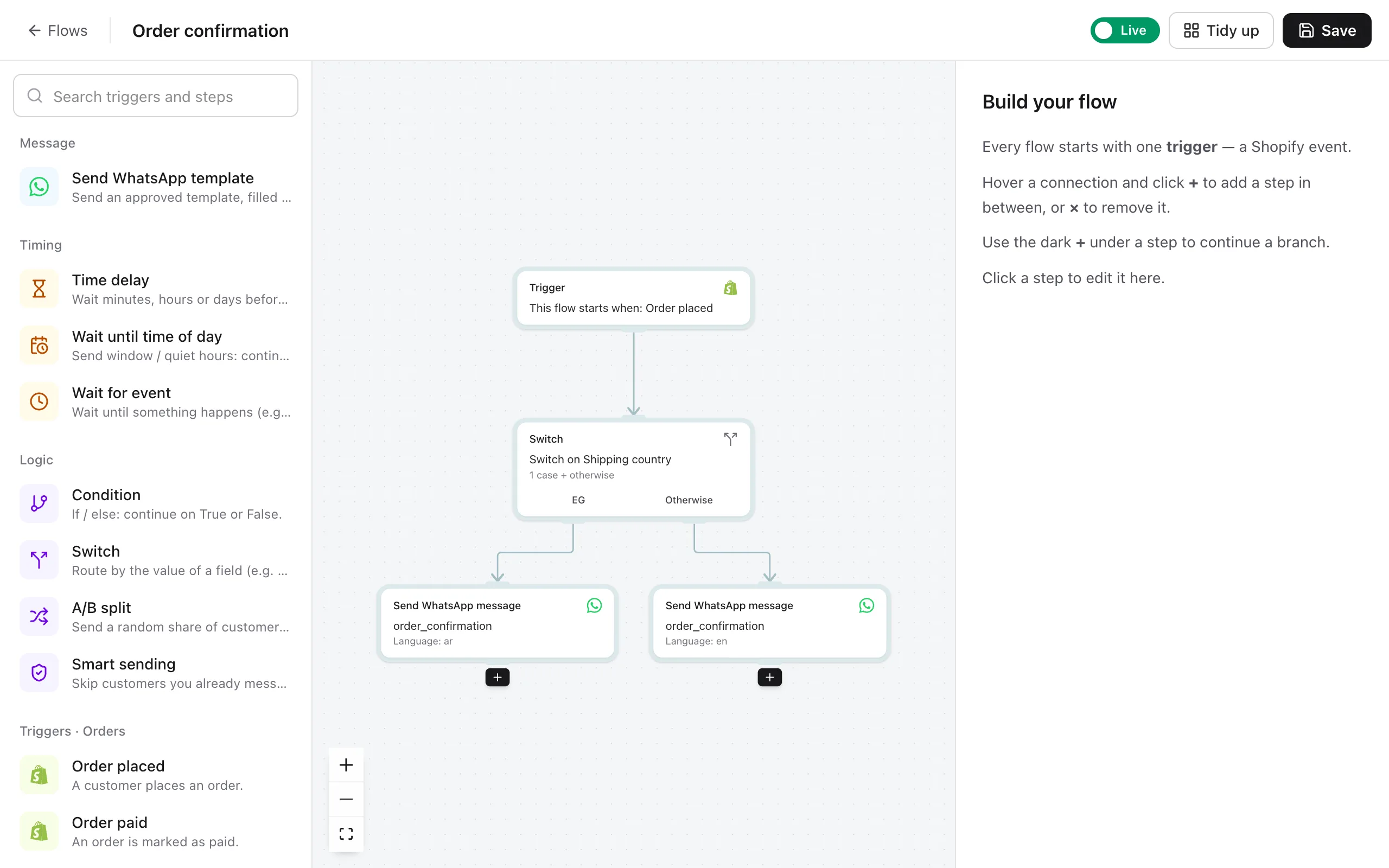This screenshot has width=1389, height=868.
Task: Click the Order placed Shopify icon in the sidebar
Action: (39, 775)
